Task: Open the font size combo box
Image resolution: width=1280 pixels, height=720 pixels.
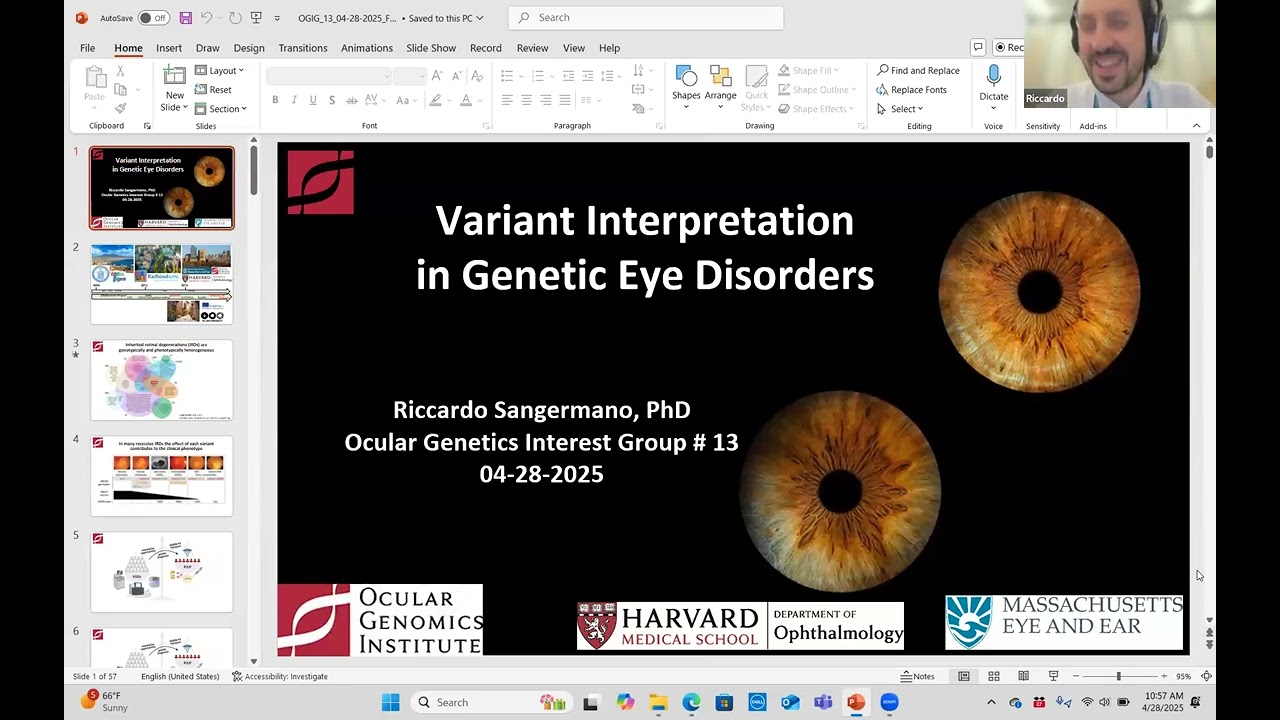Action: pyautogui.click(x=410, y=76)
